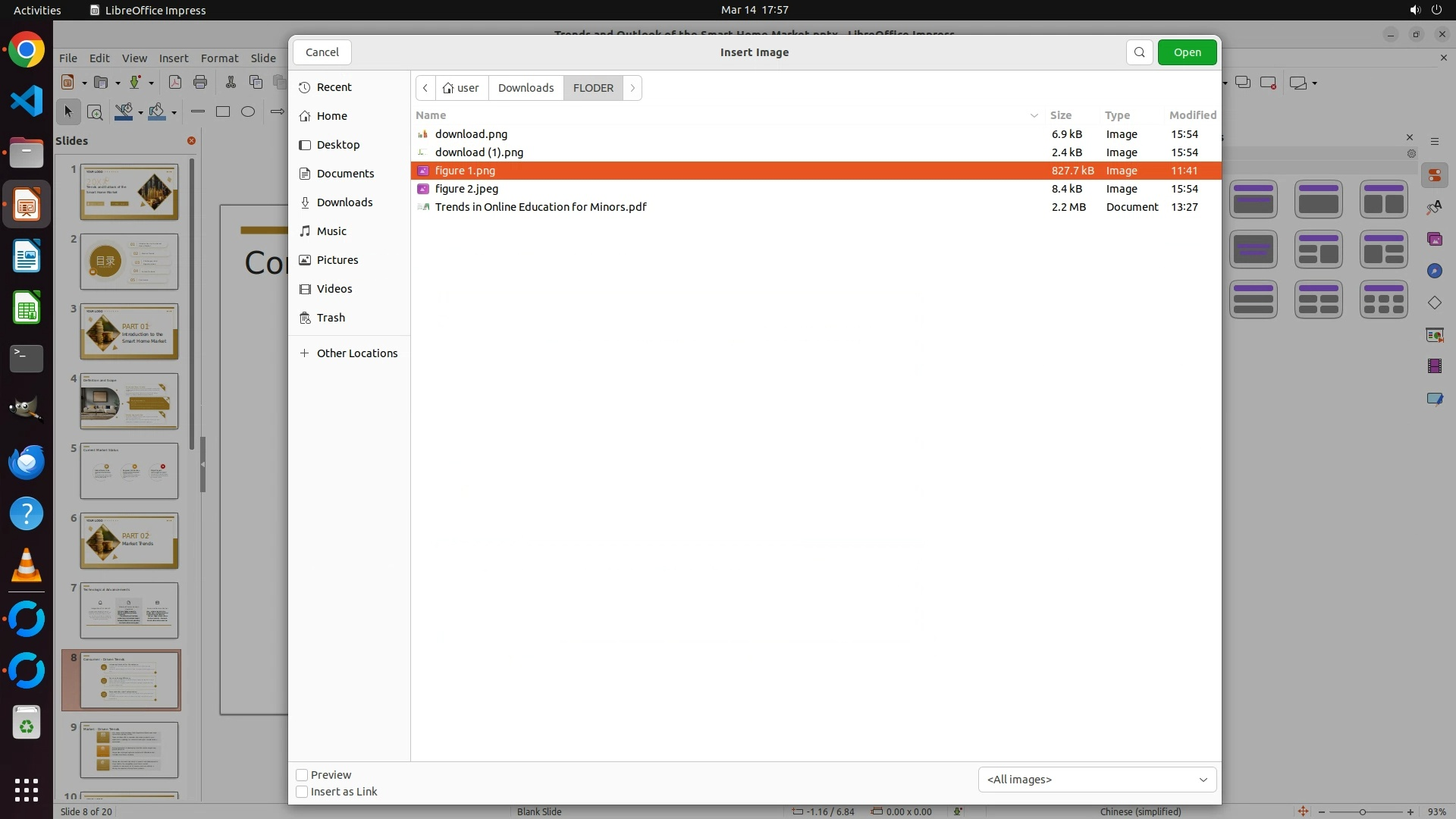This screenshot has width=1456, height=819.
Task: Open the Format menu
Action: 219,58
